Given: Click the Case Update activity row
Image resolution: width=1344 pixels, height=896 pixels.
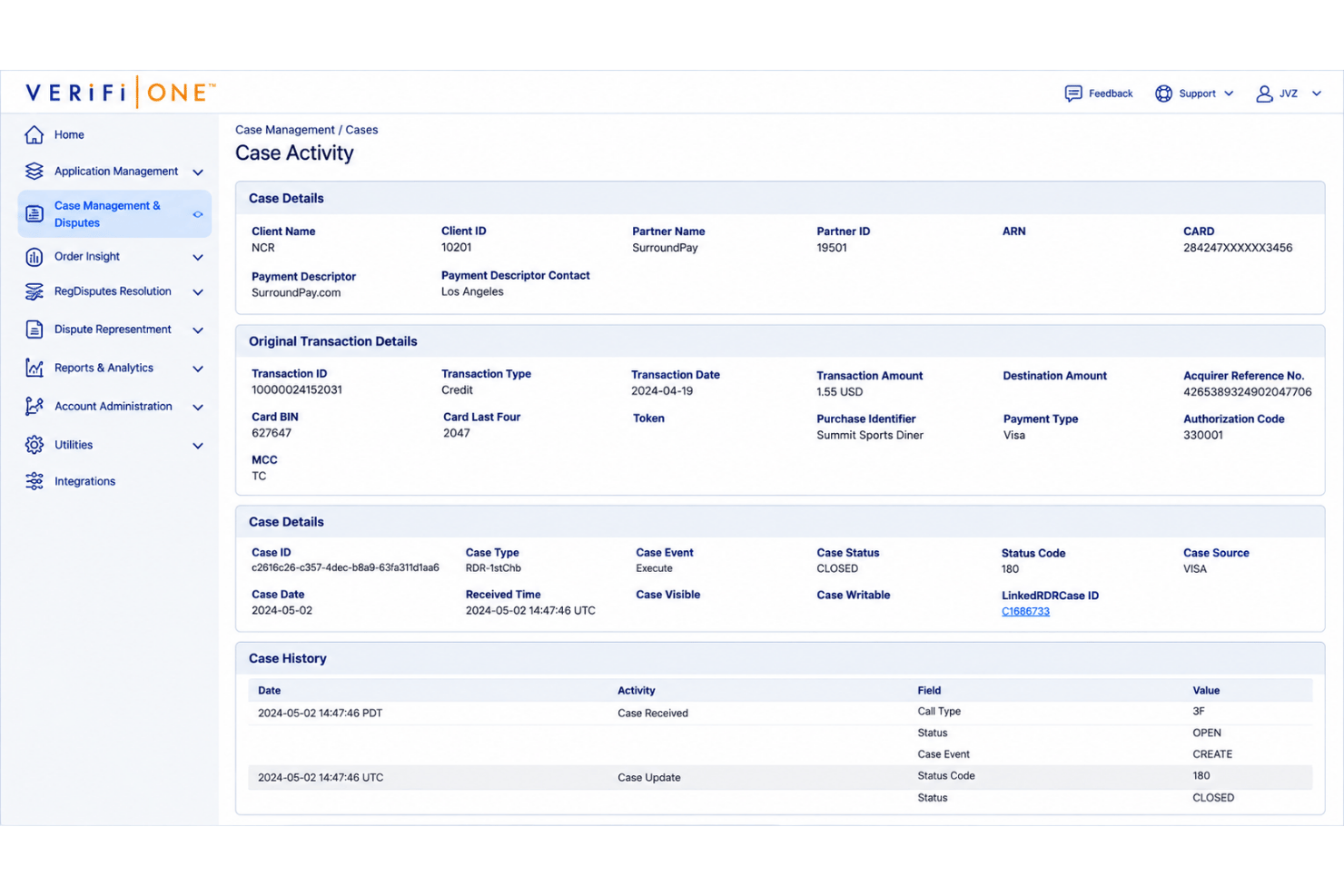Looking at the screenshot, I should (x=780, y=777).
